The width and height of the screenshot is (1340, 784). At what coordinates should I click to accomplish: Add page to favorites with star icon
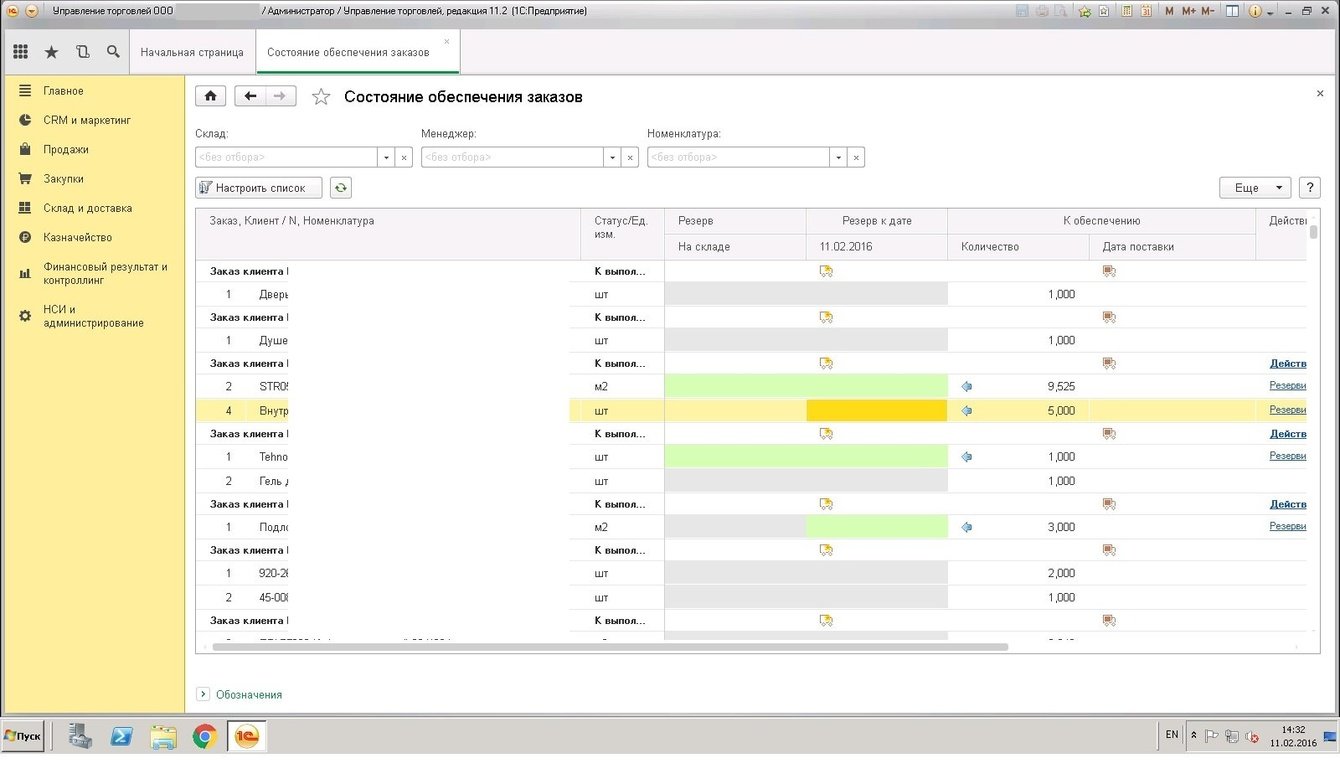(321, 97)
